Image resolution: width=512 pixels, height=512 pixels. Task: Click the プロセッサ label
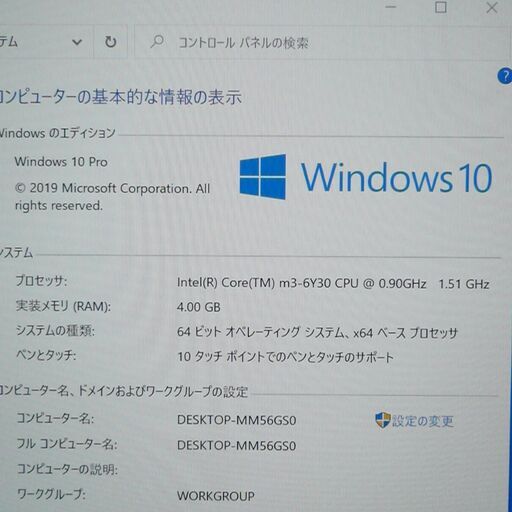tap(41, 281)
